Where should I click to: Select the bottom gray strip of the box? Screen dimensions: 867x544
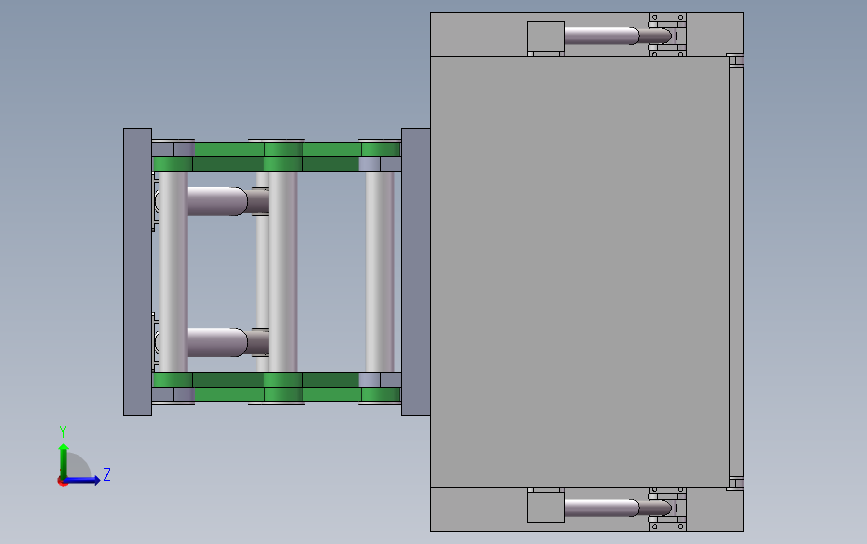[x=587, y=509]
